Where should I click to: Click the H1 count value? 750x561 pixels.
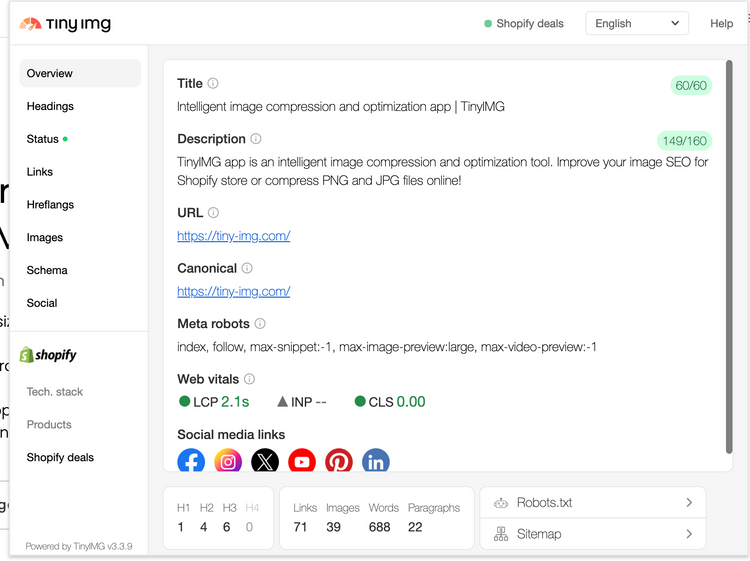[181, 527]
